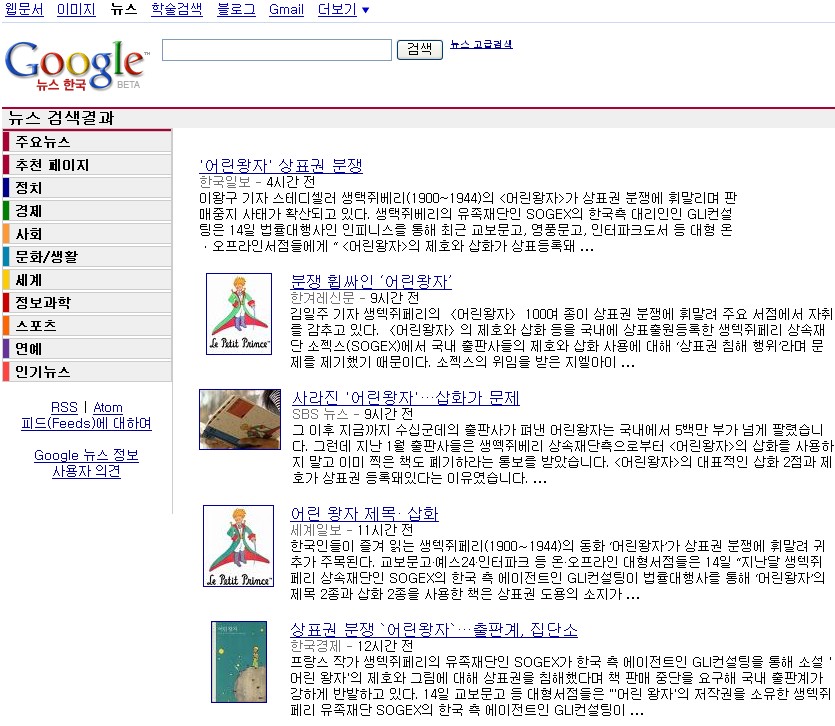835x726 pixels.
Task: Open the 정보과학 news category
Action: pyautogui.click(x=87, y=303)
